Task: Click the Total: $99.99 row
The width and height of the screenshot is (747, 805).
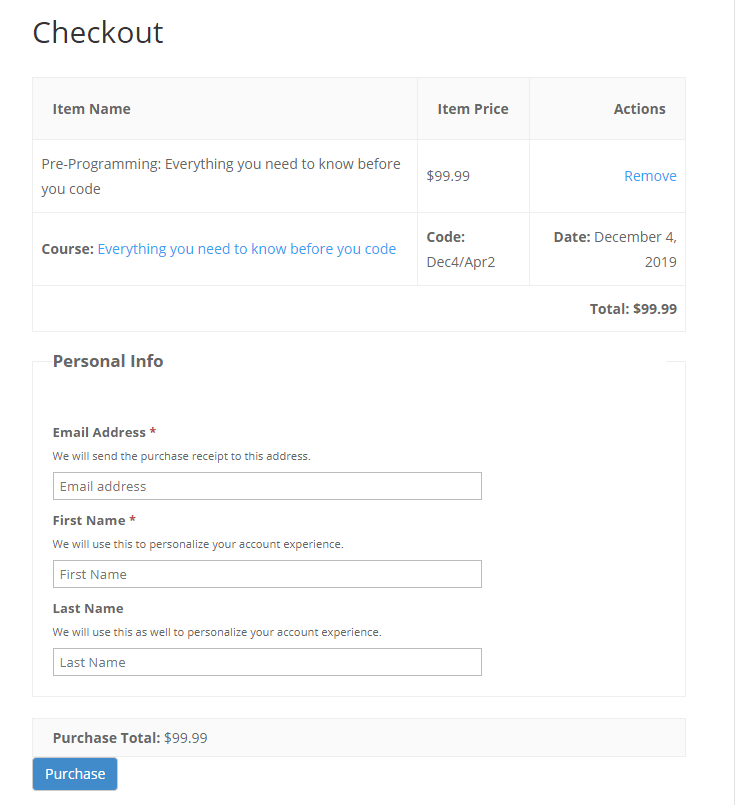Action: pyautogui.click(x=633, y=309)
